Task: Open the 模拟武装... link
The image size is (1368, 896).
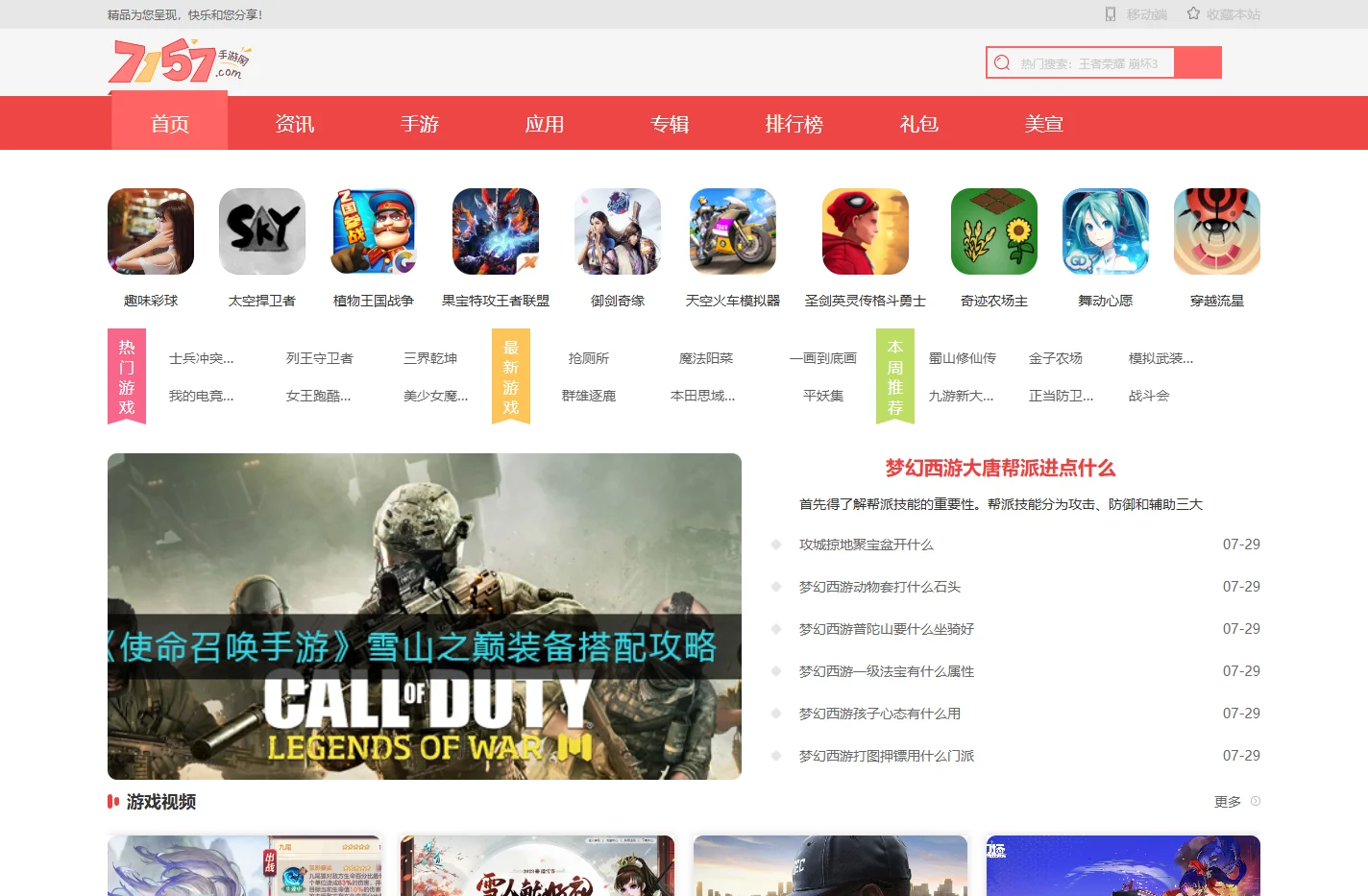Action: (x=1161, y=358)
